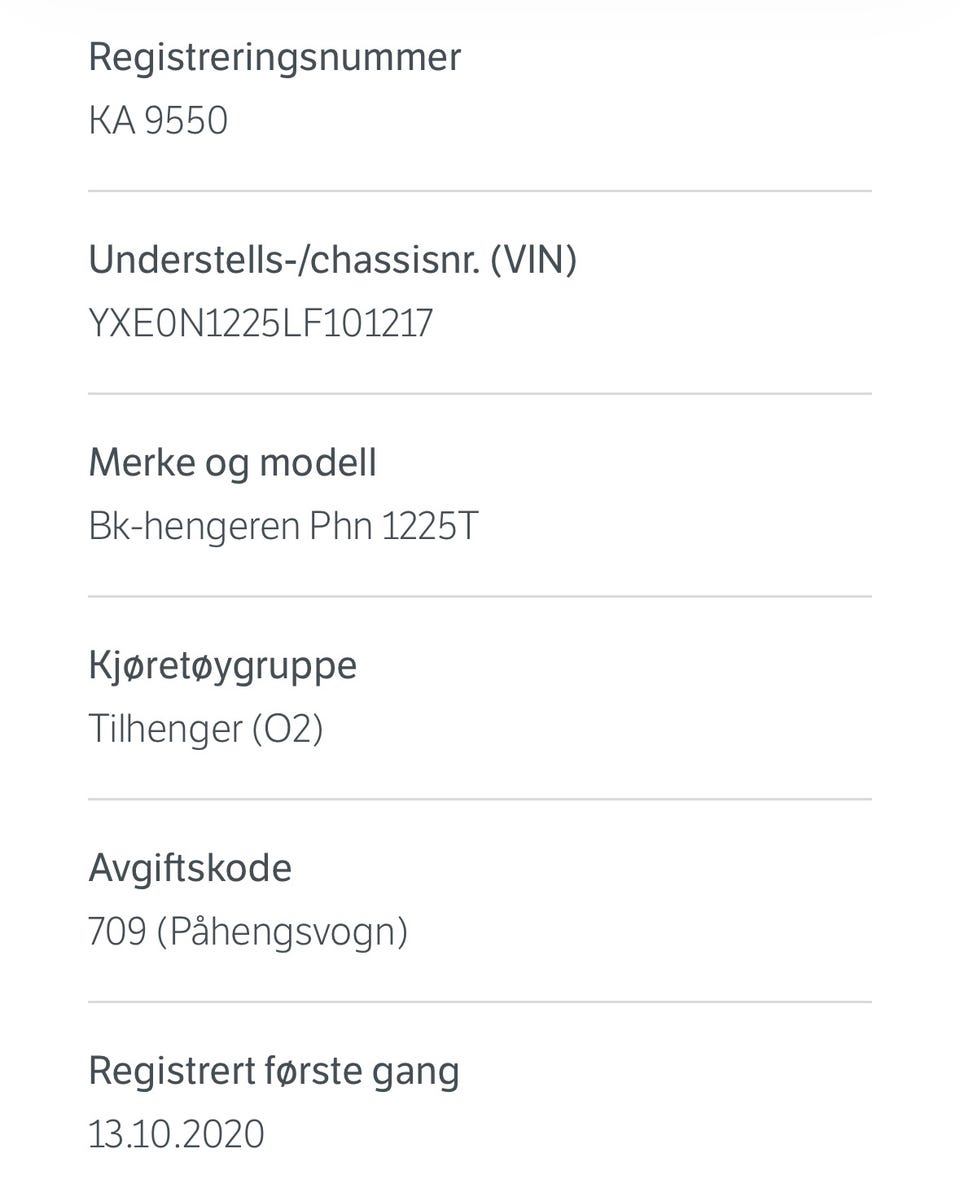
Task: Click the Registrert første gang label
Action: 274,1071
